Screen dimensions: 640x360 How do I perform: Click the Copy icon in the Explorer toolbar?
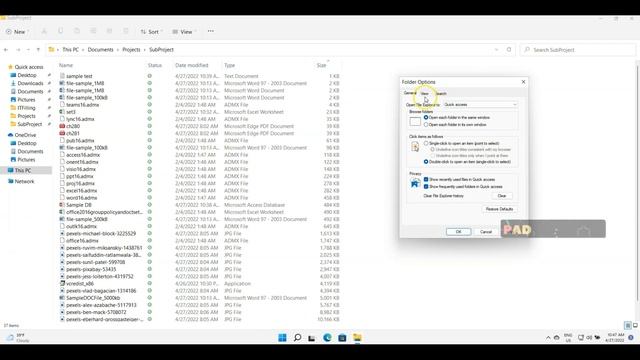[x=60, y=31]
